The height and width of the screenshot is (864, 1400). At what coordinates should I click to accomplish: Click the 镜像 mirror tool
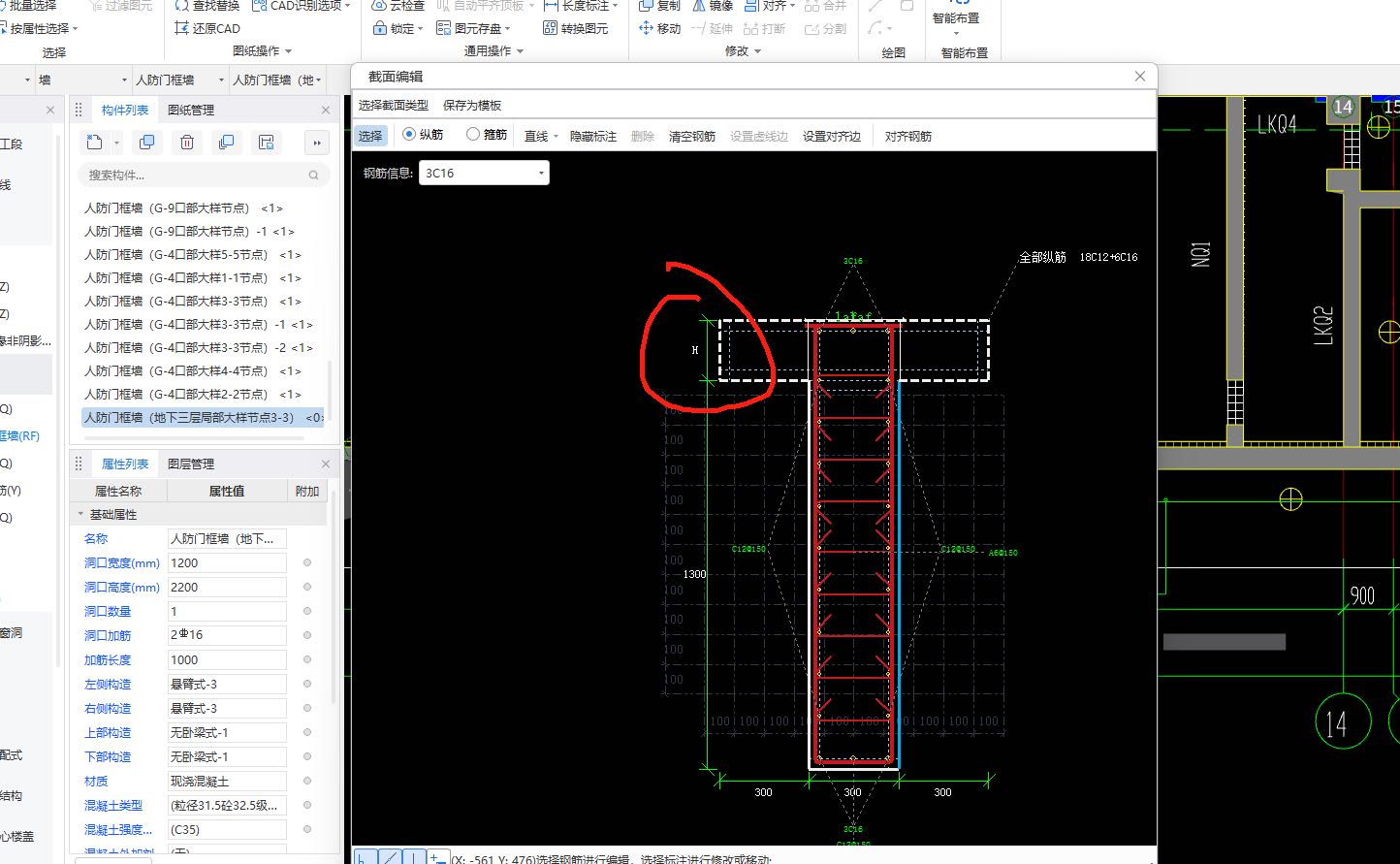[x=712, y=6]
